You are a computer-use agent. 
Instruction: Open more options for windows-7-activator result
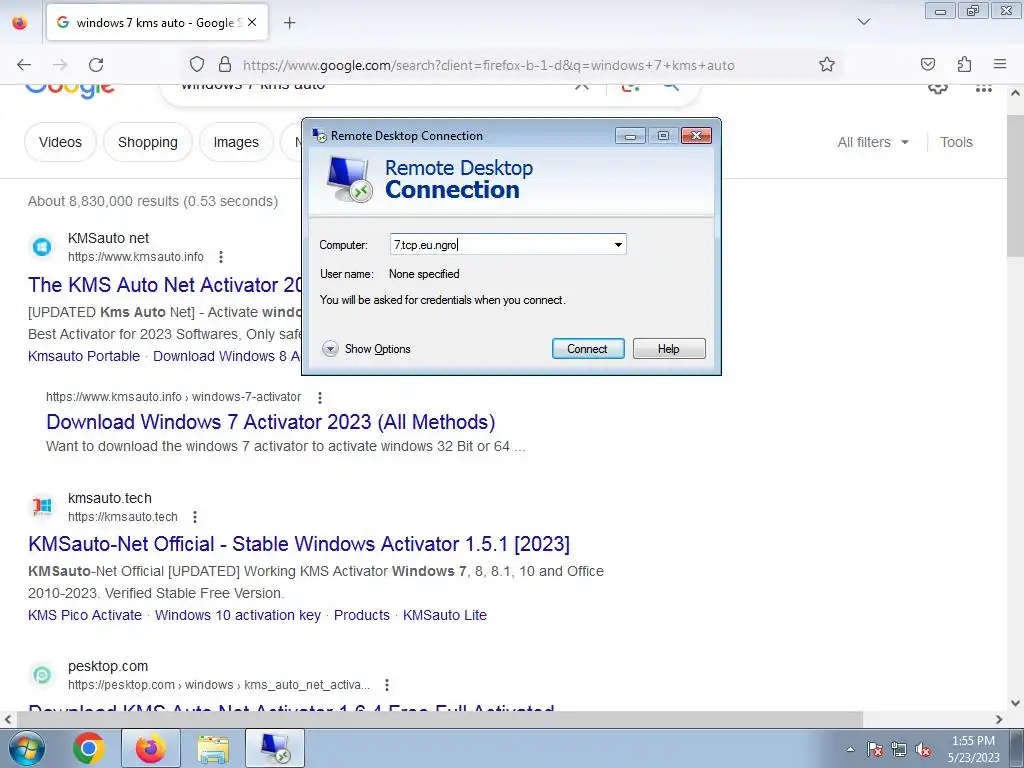tap(319, 397)
